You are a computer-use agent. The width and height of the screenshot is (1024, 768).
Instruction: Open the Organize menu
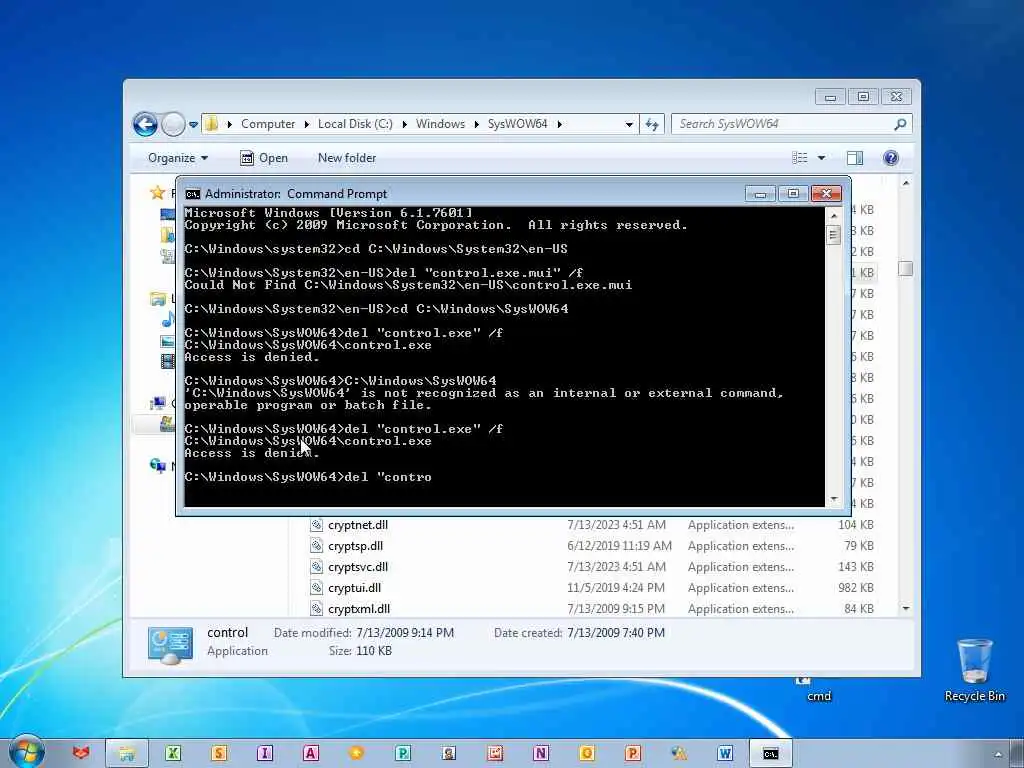point(178,158)
